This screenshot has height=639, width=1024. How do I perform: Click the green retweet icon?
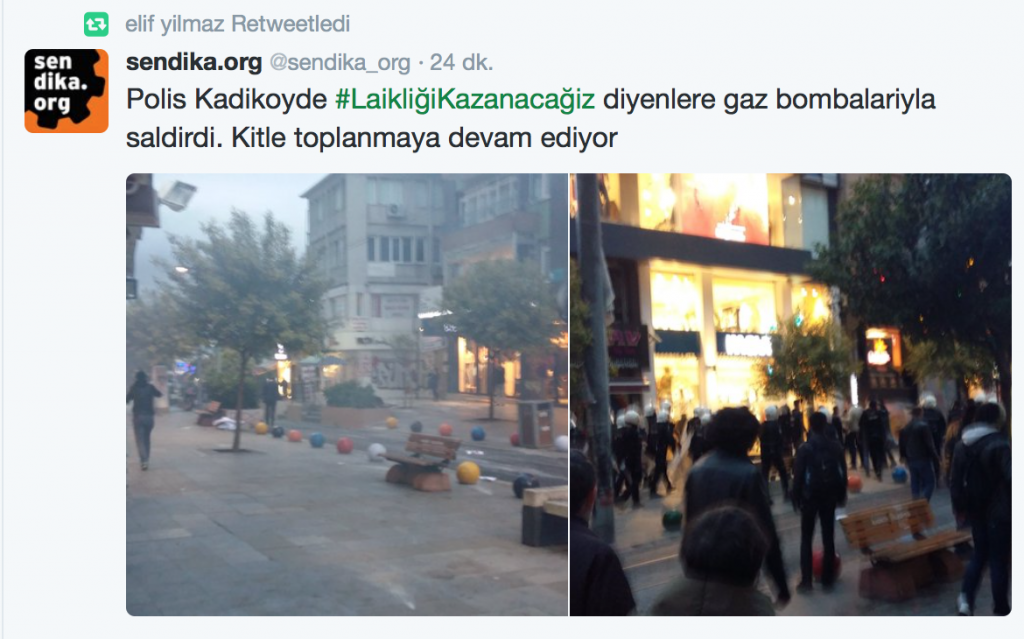96,25
